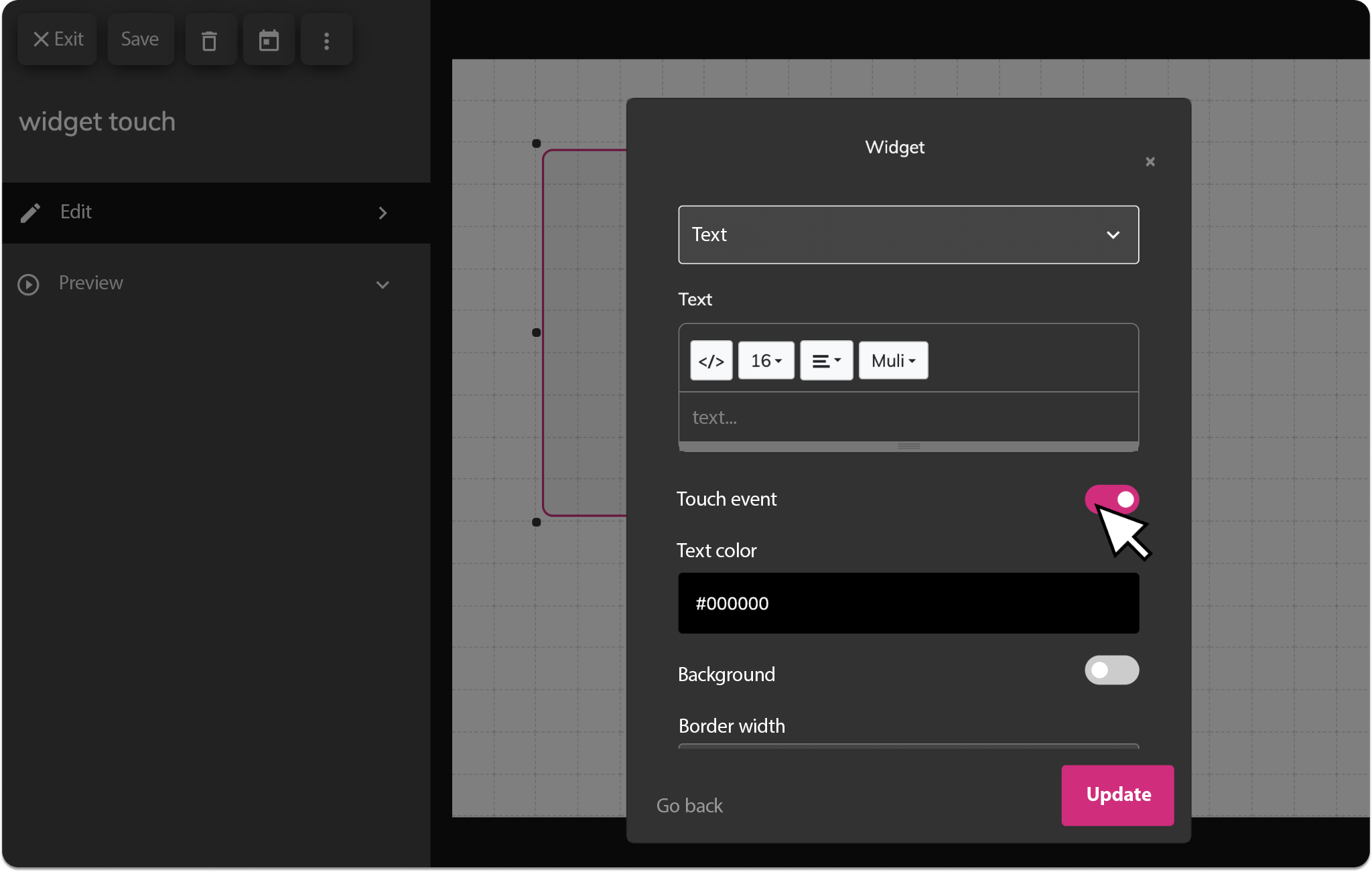Open the three-dot more options menu
The height and width of the screenshot is (872, 1372).
(x=326, y=40)
